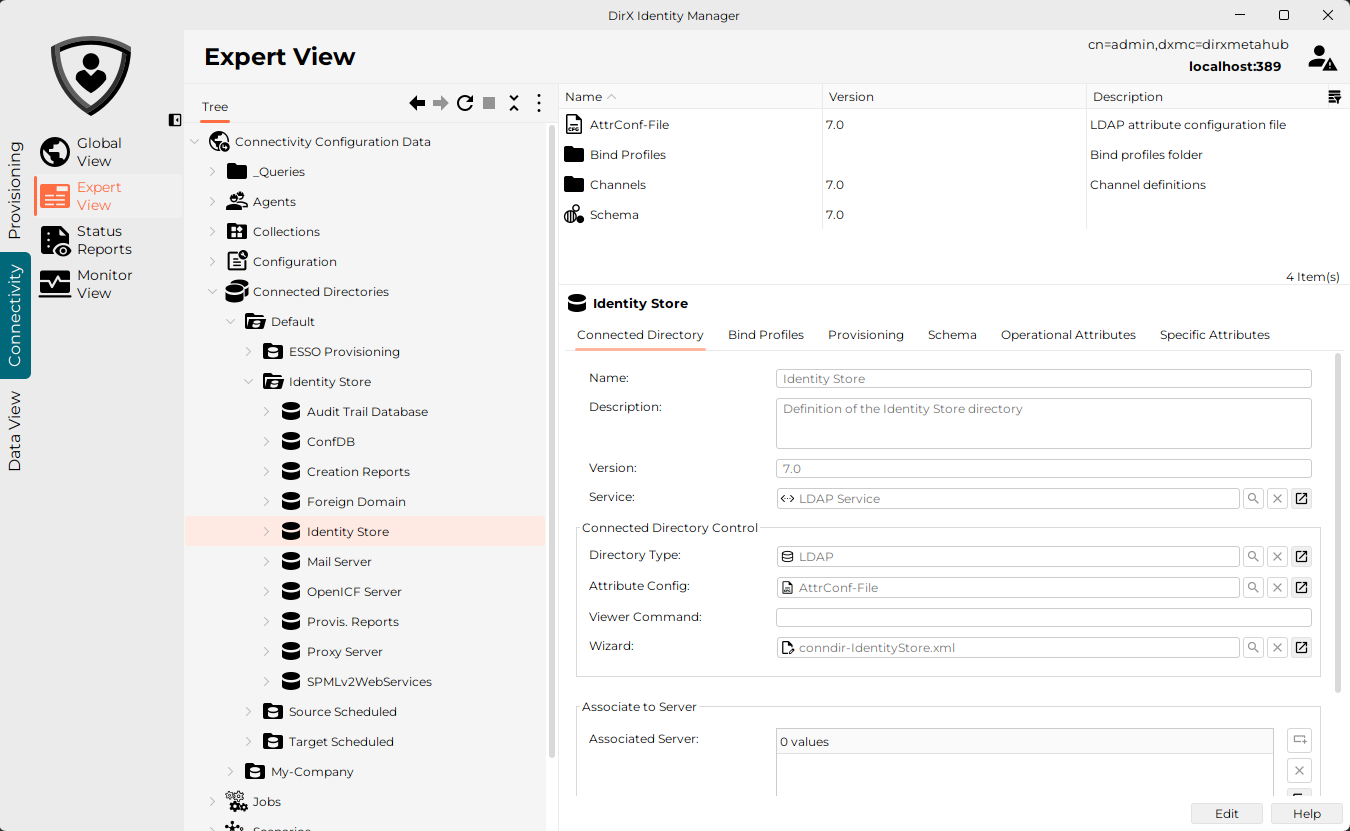Screen dimensions: 1350x831
Task: Expand the Agents tree node
Action: [x=212, y=202]
